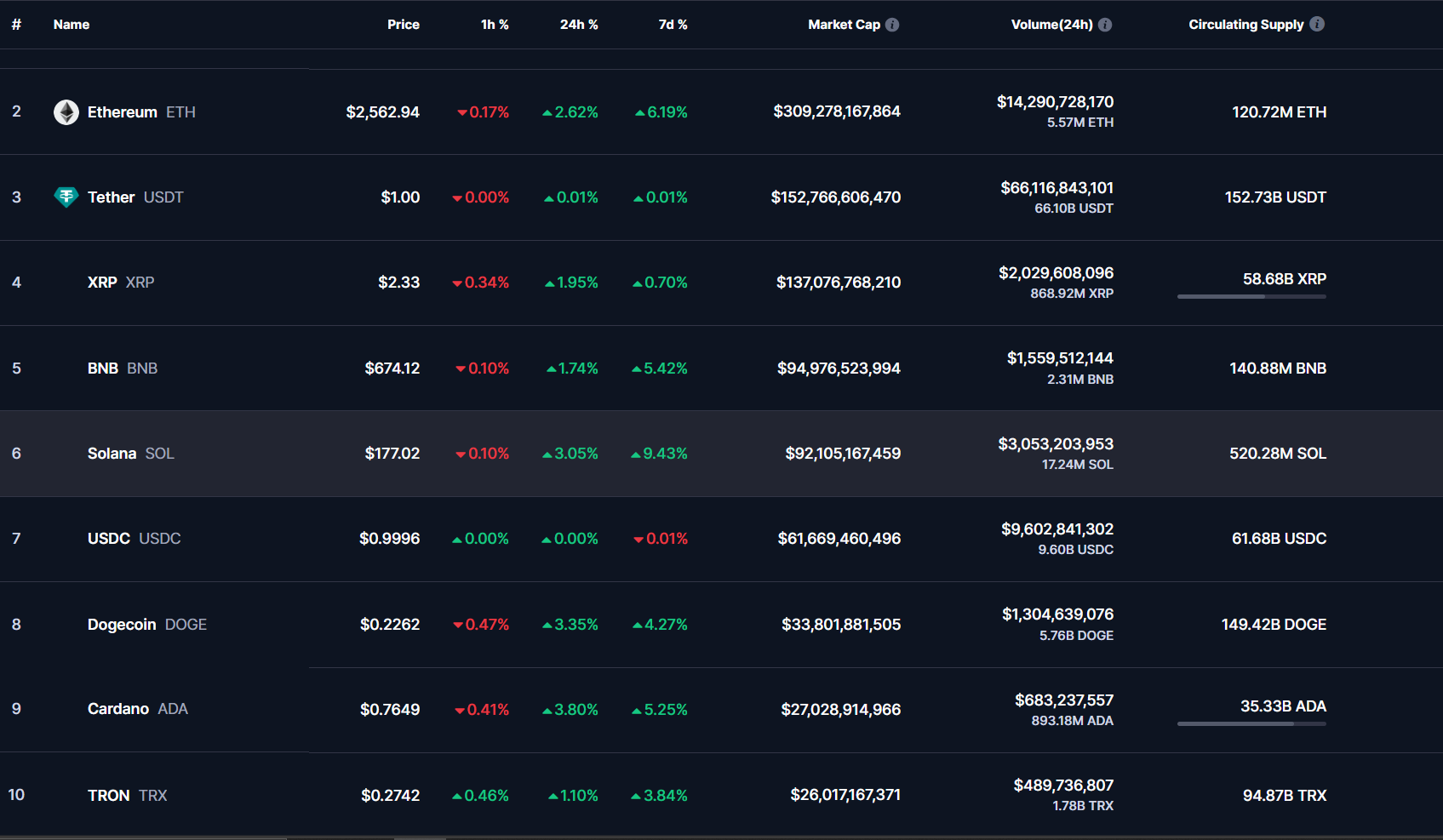Click USDC market cap $61,669,460,496
The height and width of the screenshot is (840, 1443).
tap(839, 539)
